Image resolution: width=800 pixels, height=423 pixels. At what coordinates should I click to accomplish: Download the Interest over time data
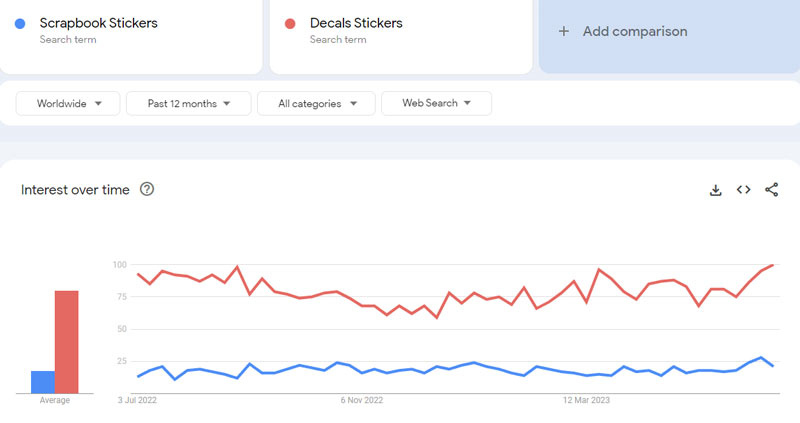click(716, 190)
